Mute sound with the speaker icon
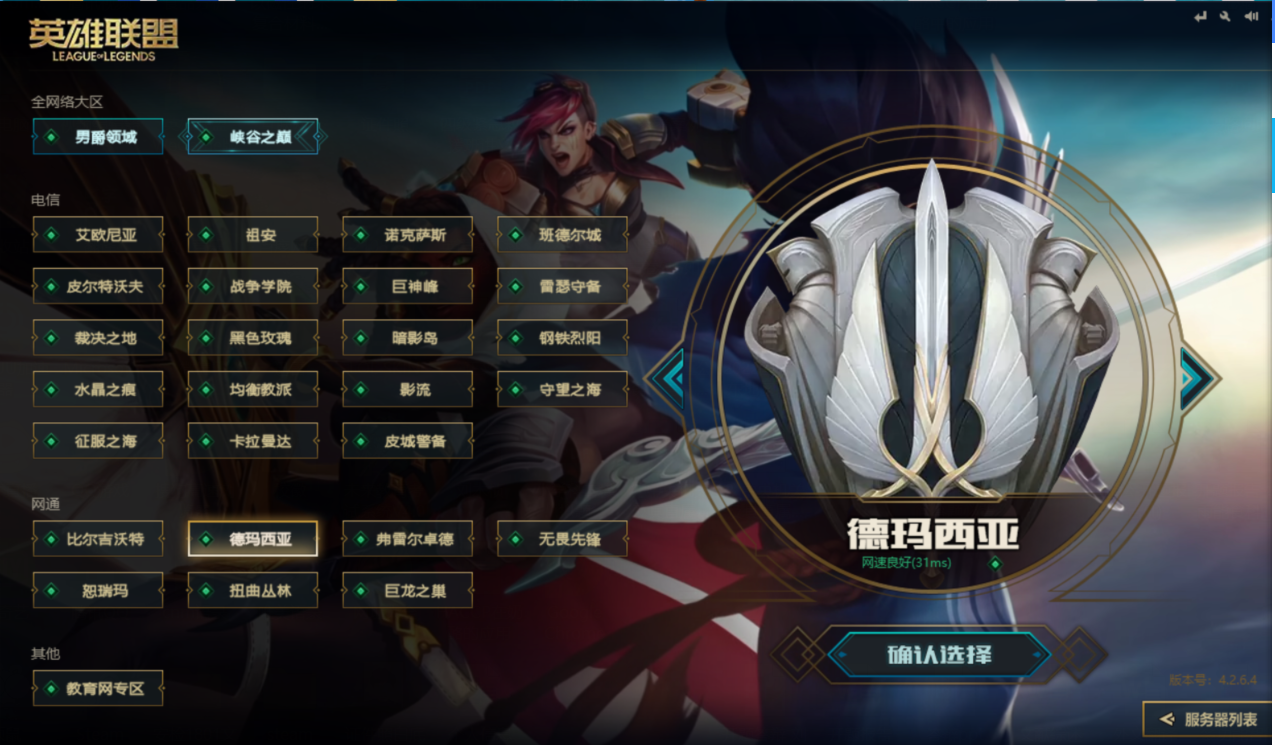Screen dimensions: 1275x745 [x=1251, y=17]
